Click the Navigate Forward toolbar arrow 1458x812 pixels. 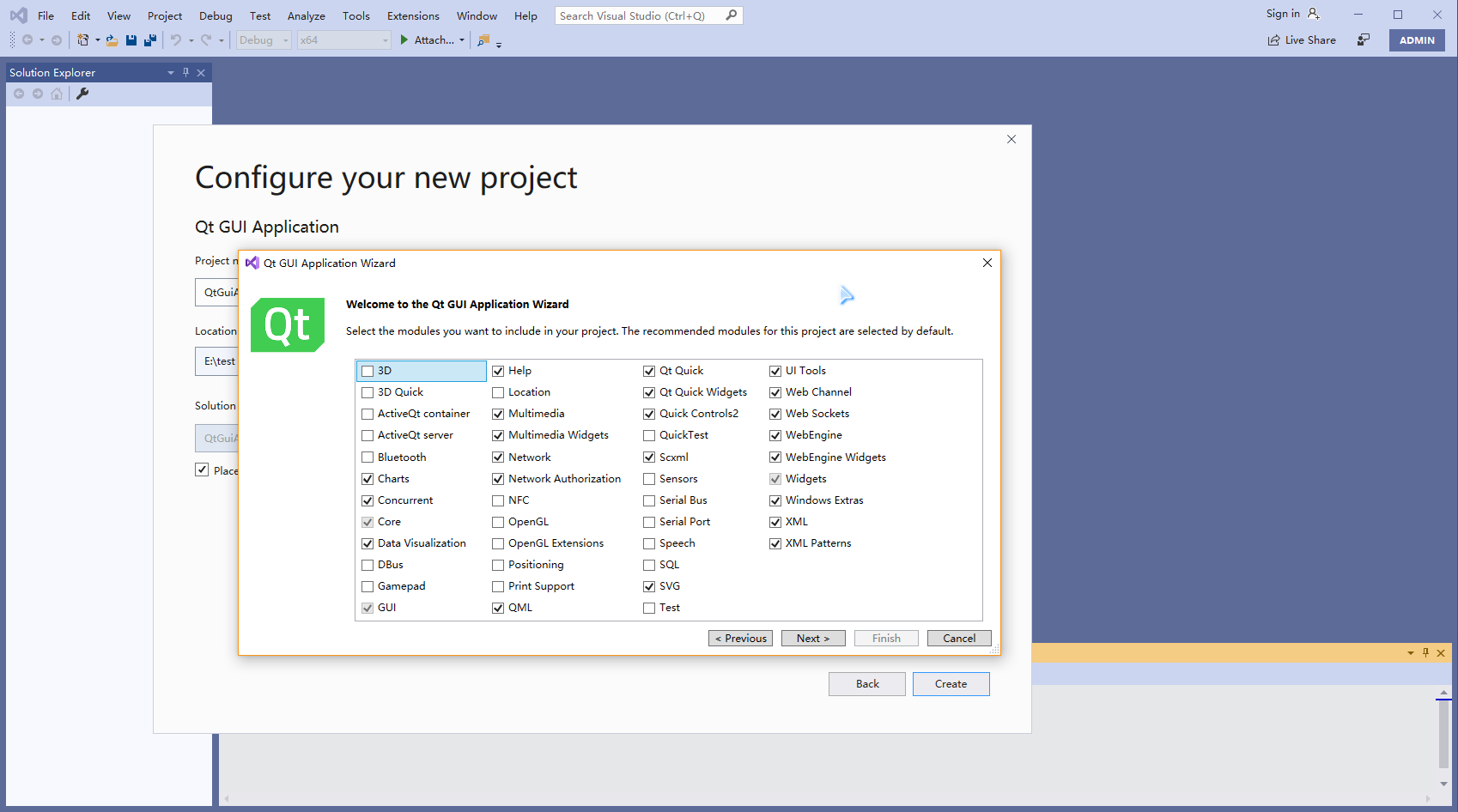click(x=57, y=39)
